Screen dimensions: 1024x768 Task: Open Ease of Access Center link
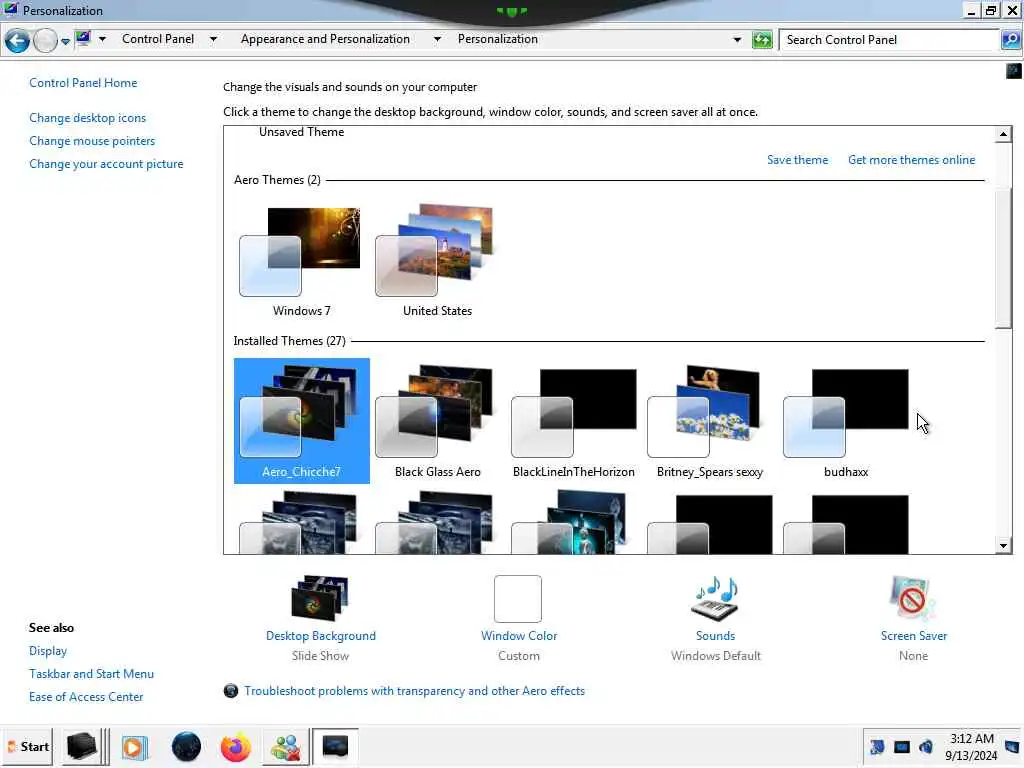click(x=86, y=697)
